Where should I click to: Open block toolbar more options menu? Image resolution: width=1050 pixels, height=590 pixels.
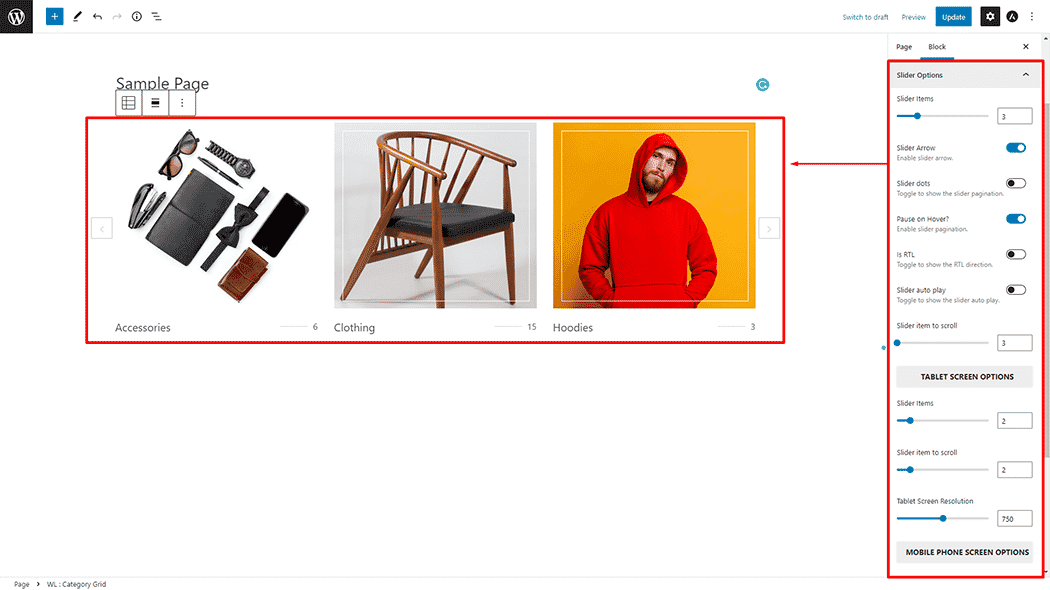coord(182,103)
